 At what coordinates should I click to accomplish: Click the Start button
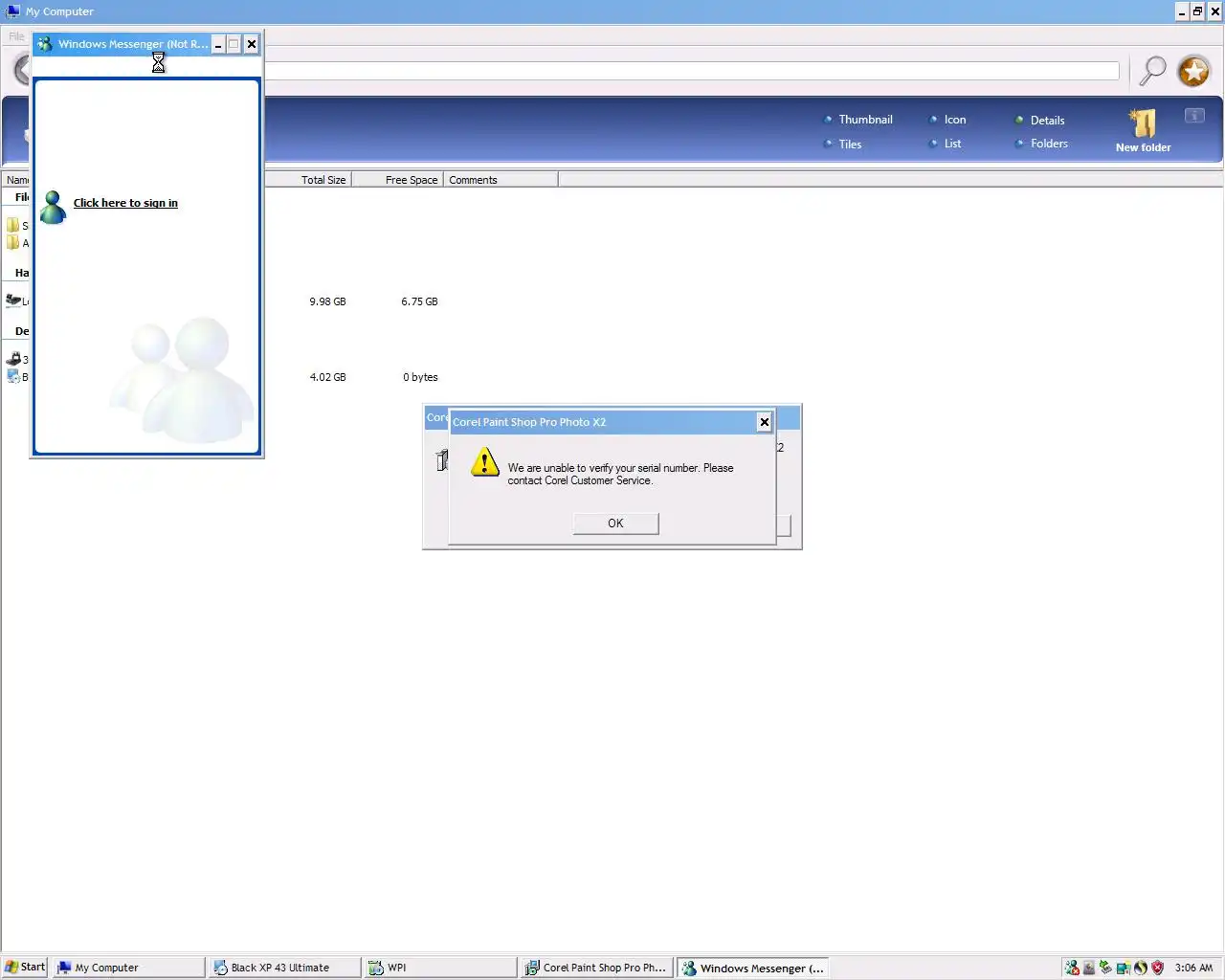(25, 968)
